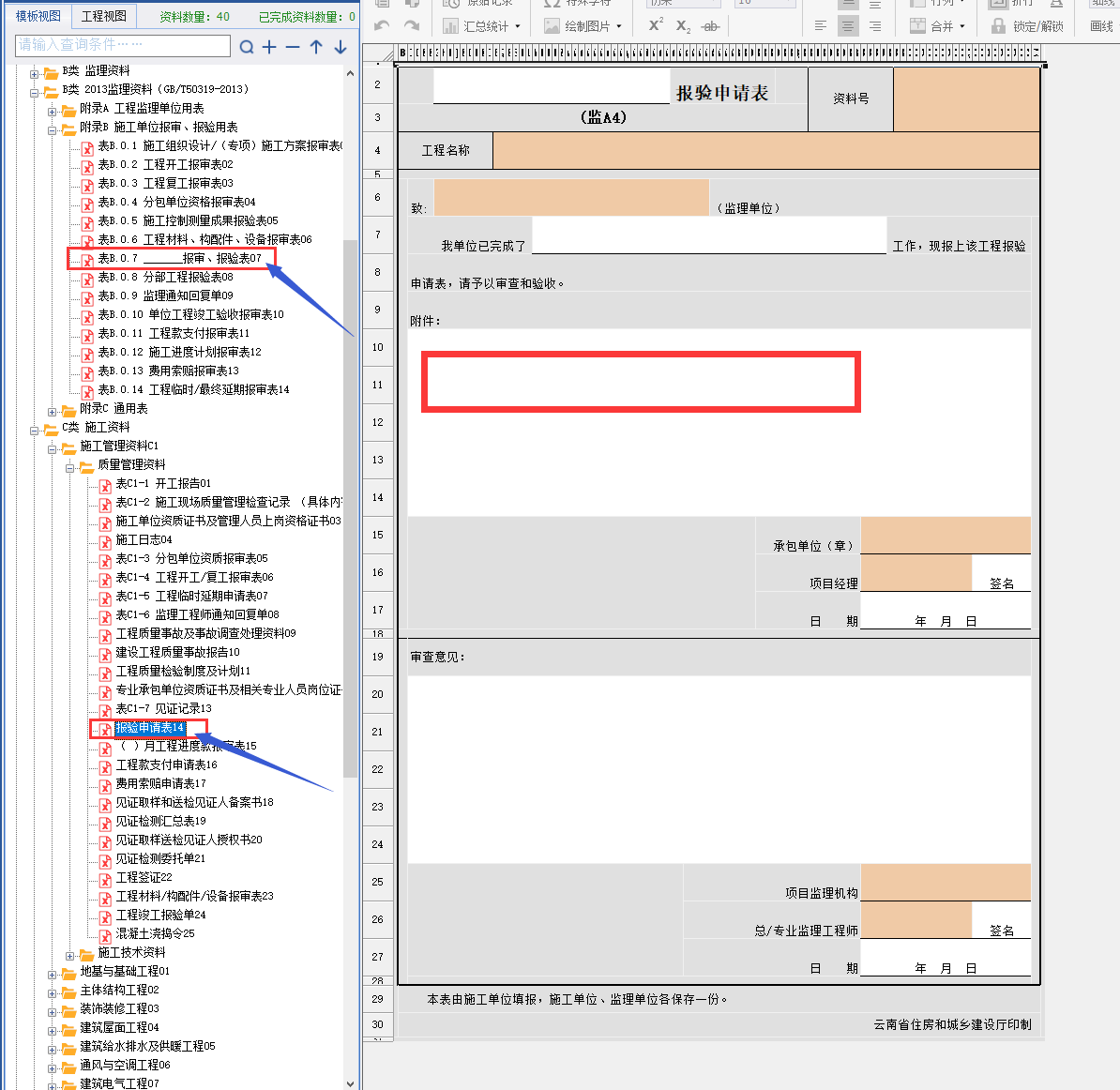Viewport: 1120px width, 1090px height.
Task: Collapse the 质量管理资料 node
Action: [69, 468]
